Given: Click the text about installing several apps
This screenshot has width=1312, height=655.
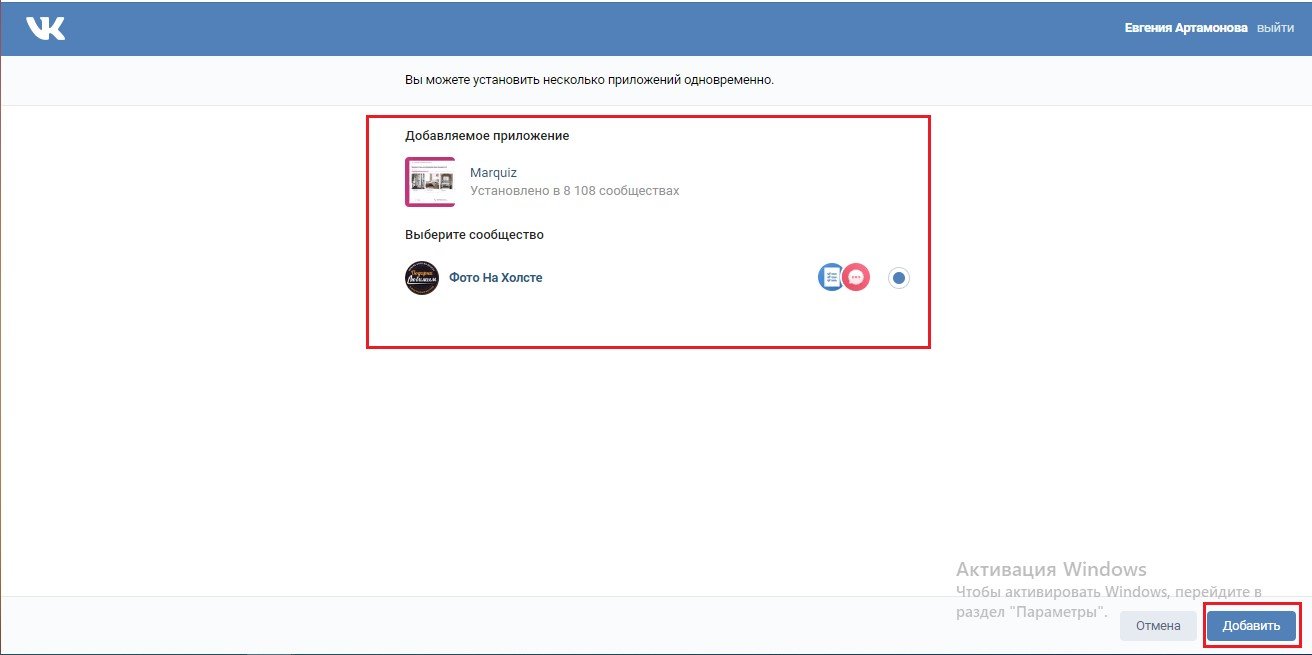Looking at the screenshot, I should click(589, 79).
